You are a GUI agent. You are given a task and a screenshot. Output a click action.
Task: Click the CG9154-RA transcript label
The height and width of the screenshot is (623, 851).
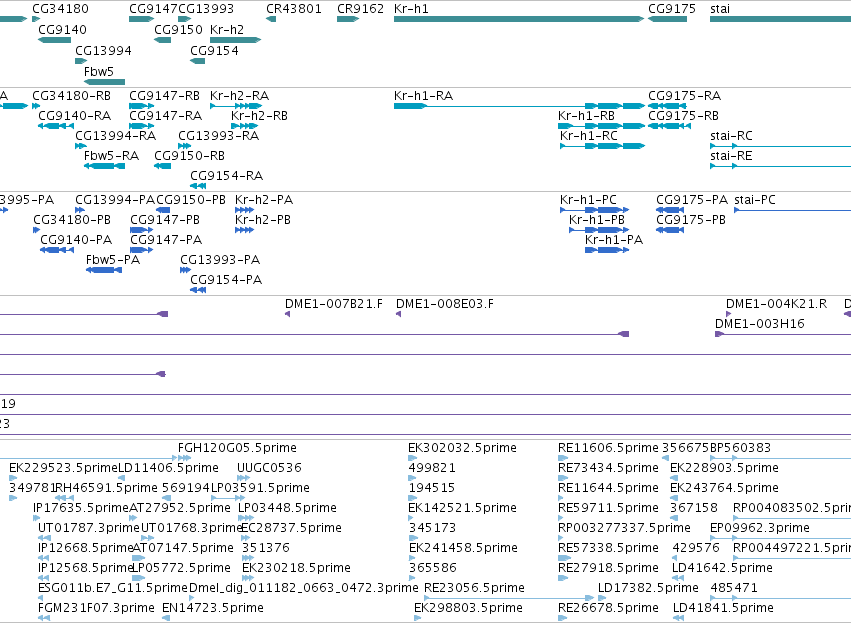pos(226,175)
